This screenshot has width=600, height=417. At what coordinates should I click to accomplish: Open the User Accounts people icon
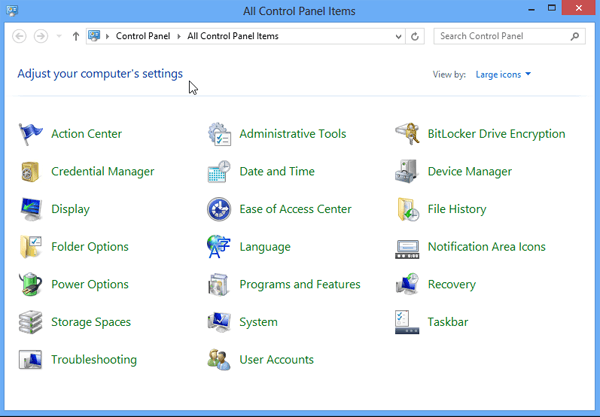[x=219, y=360]
